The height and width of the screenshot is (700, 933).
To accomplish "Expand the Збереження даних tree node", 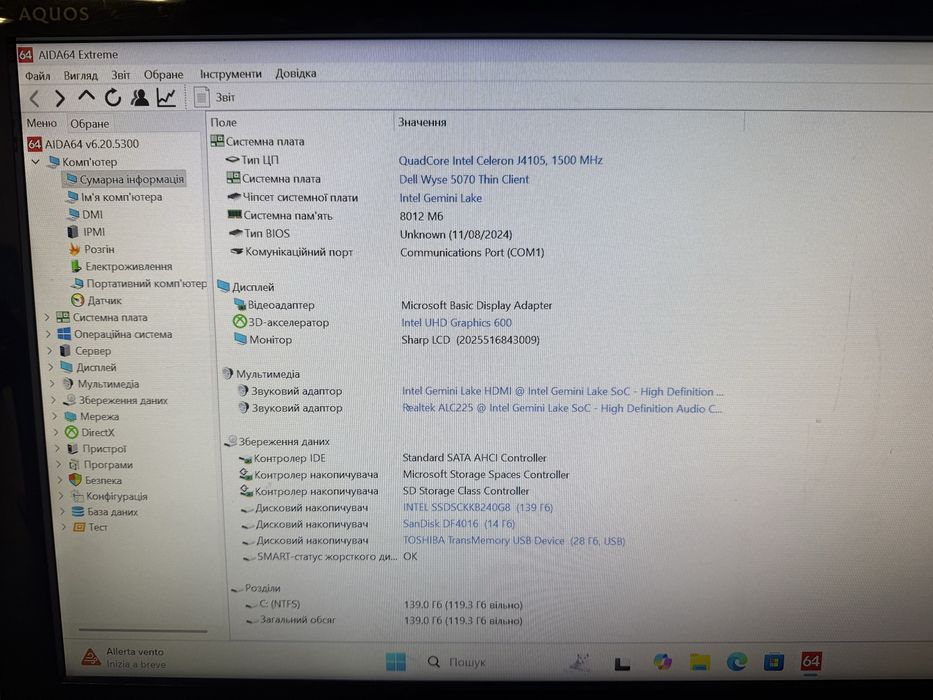I will [x=54, y=400].
